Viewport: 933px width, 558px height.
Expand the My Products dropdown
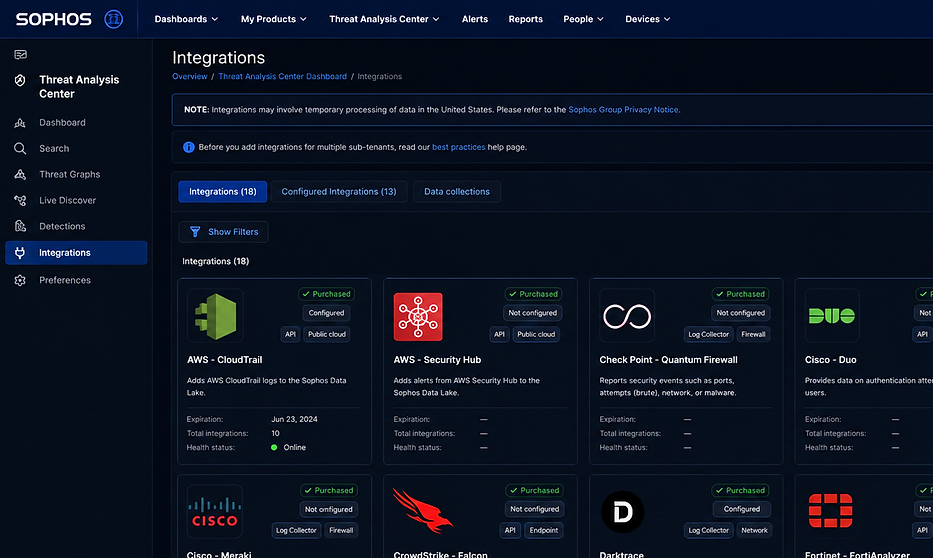coord(274,19)
